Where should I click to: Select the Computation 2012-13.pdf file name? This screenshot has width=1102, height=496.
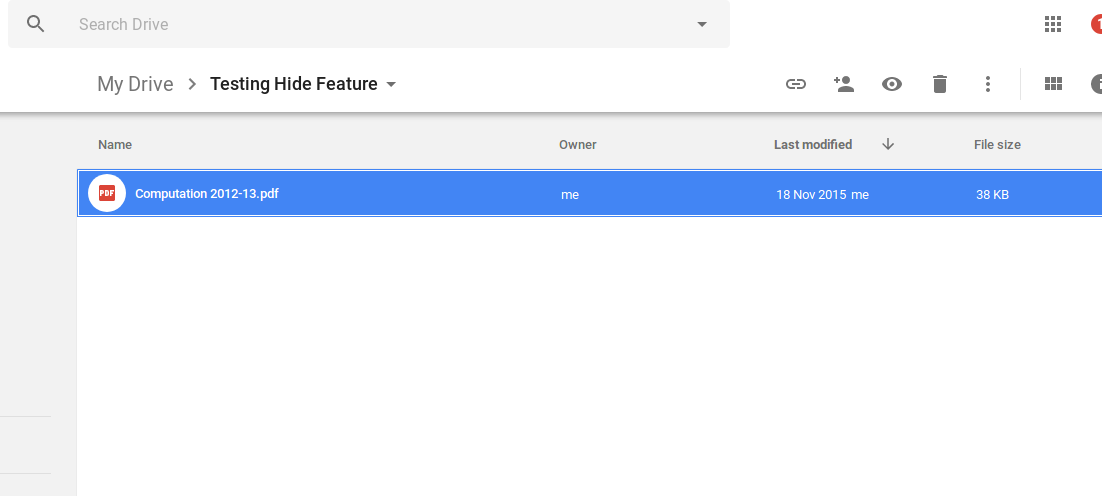(207, 193)
